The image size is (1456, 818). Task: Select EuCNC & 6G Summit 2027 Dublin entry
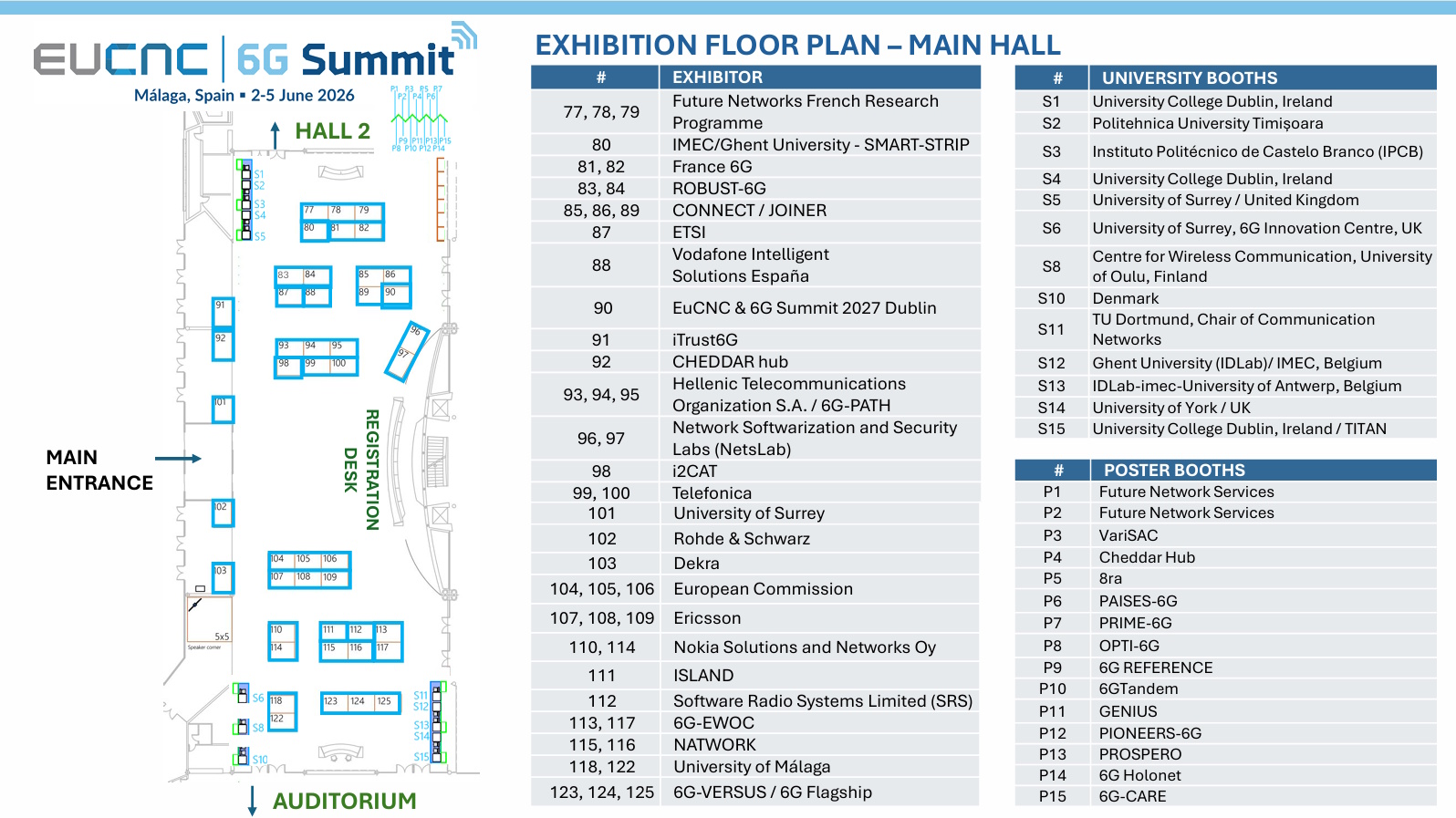(x=805, y=308)
